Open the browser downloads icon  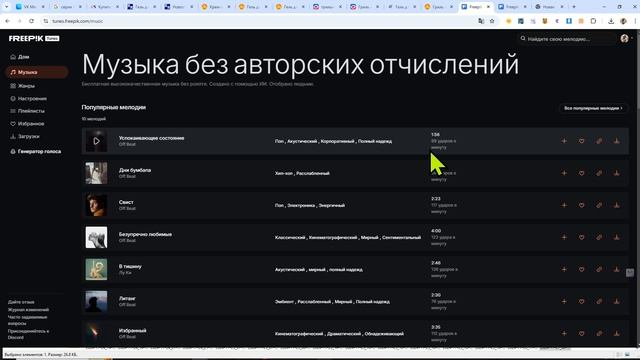pos(611,21)
